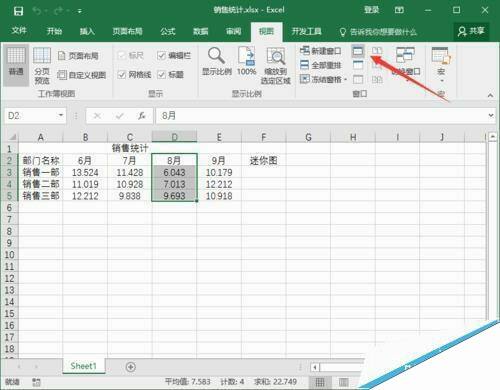Open the Zoom (显示比例) magnifier dialog
The image size is (500, 390).
(217, 61)
